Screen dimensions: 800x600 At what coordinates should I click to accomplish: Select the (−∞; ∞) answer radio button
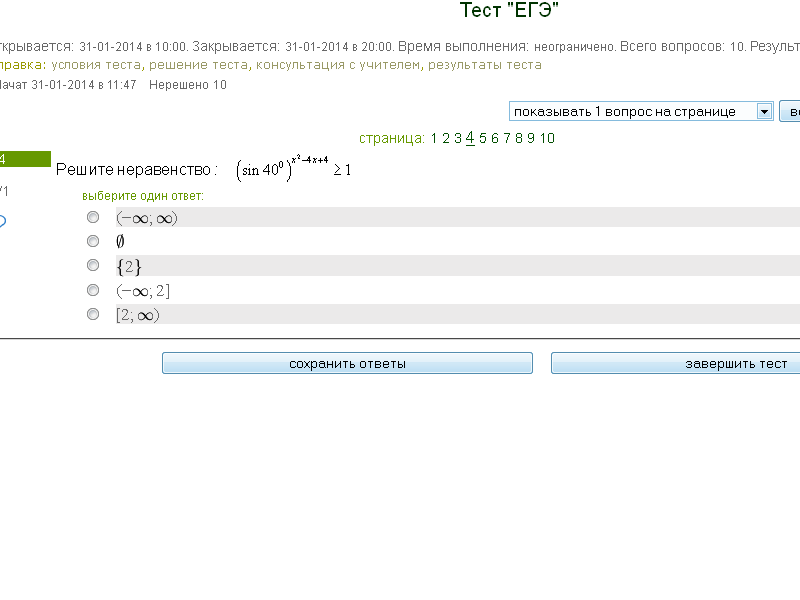[x=93, y=217]
